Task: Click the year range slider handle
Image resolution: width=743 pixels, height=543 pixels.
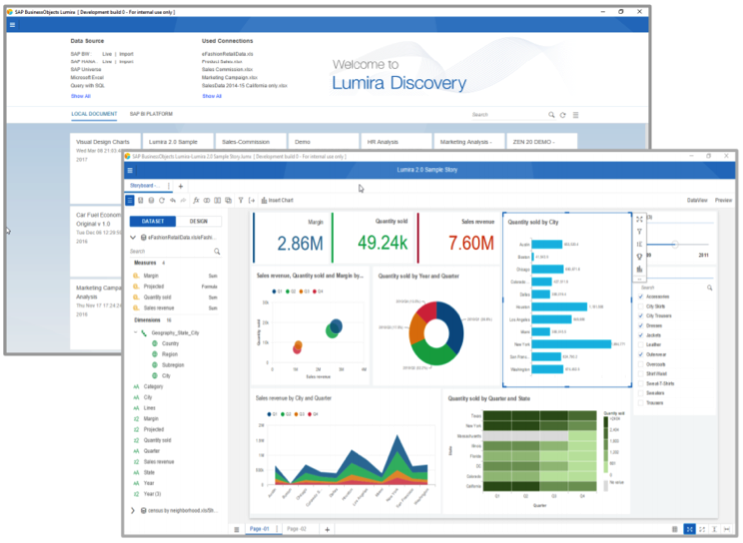Action: point(674,244)
